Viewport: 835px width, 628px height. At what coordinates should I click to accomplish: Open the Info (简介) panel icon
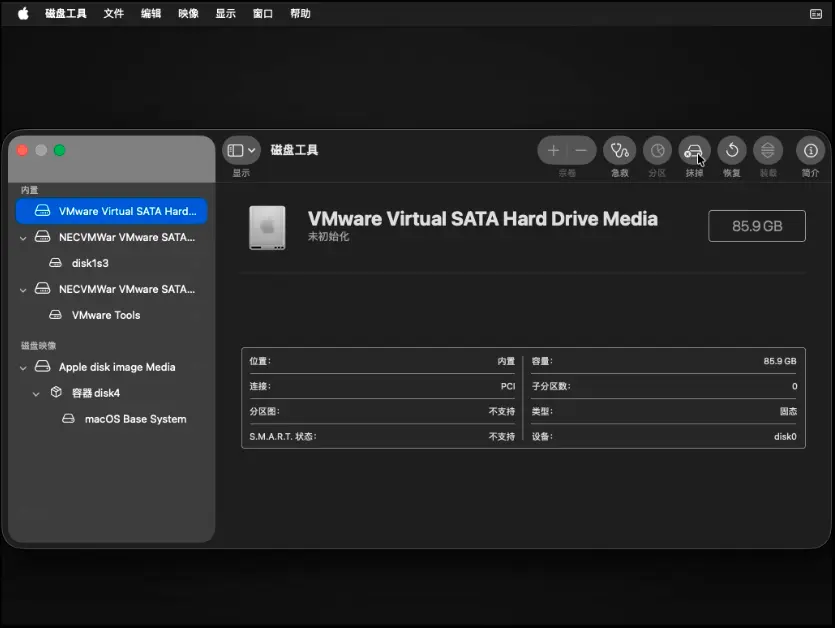(810, 151)
